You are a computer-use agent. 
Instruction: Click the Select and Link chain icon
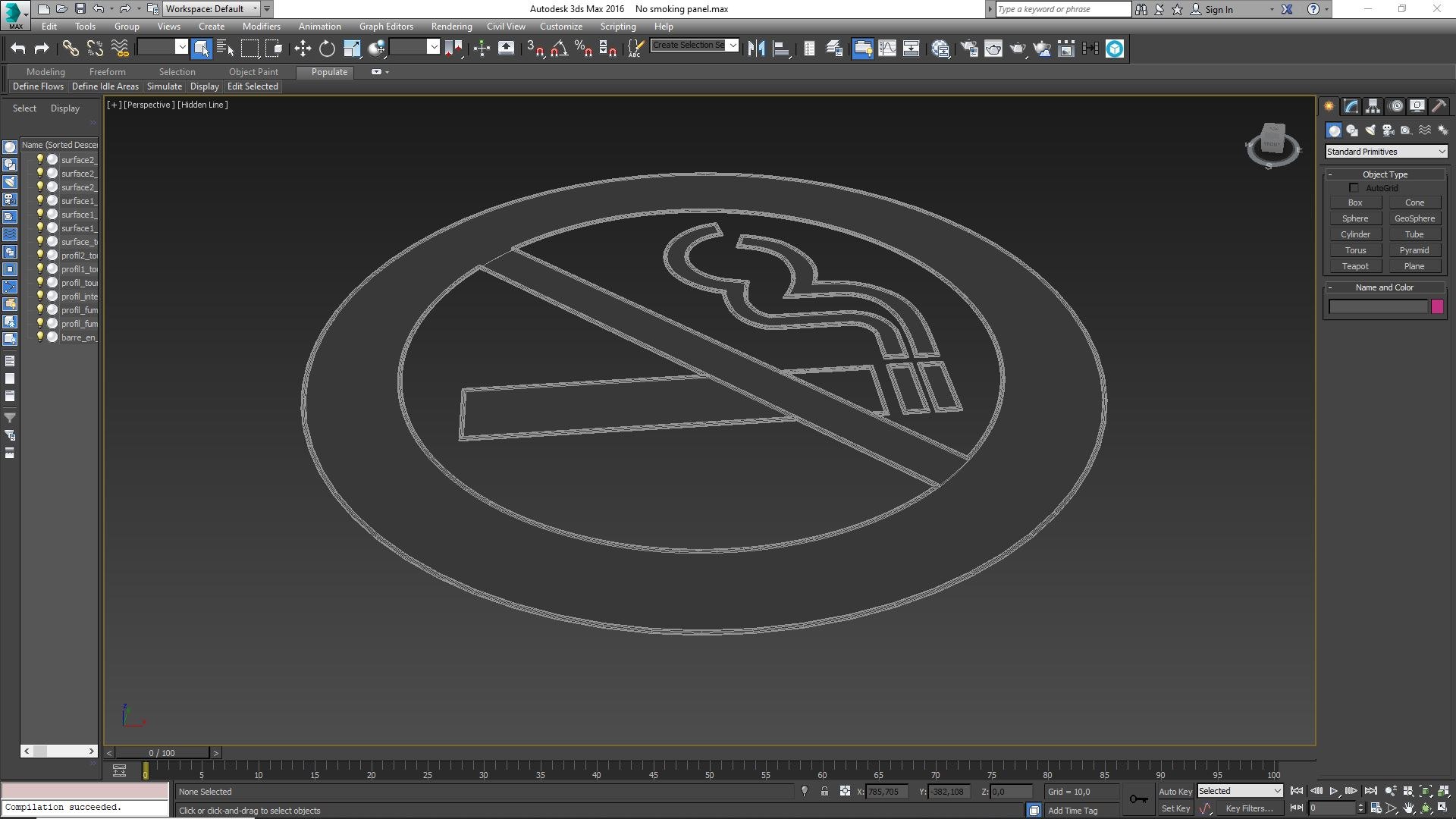pos(71,49)
